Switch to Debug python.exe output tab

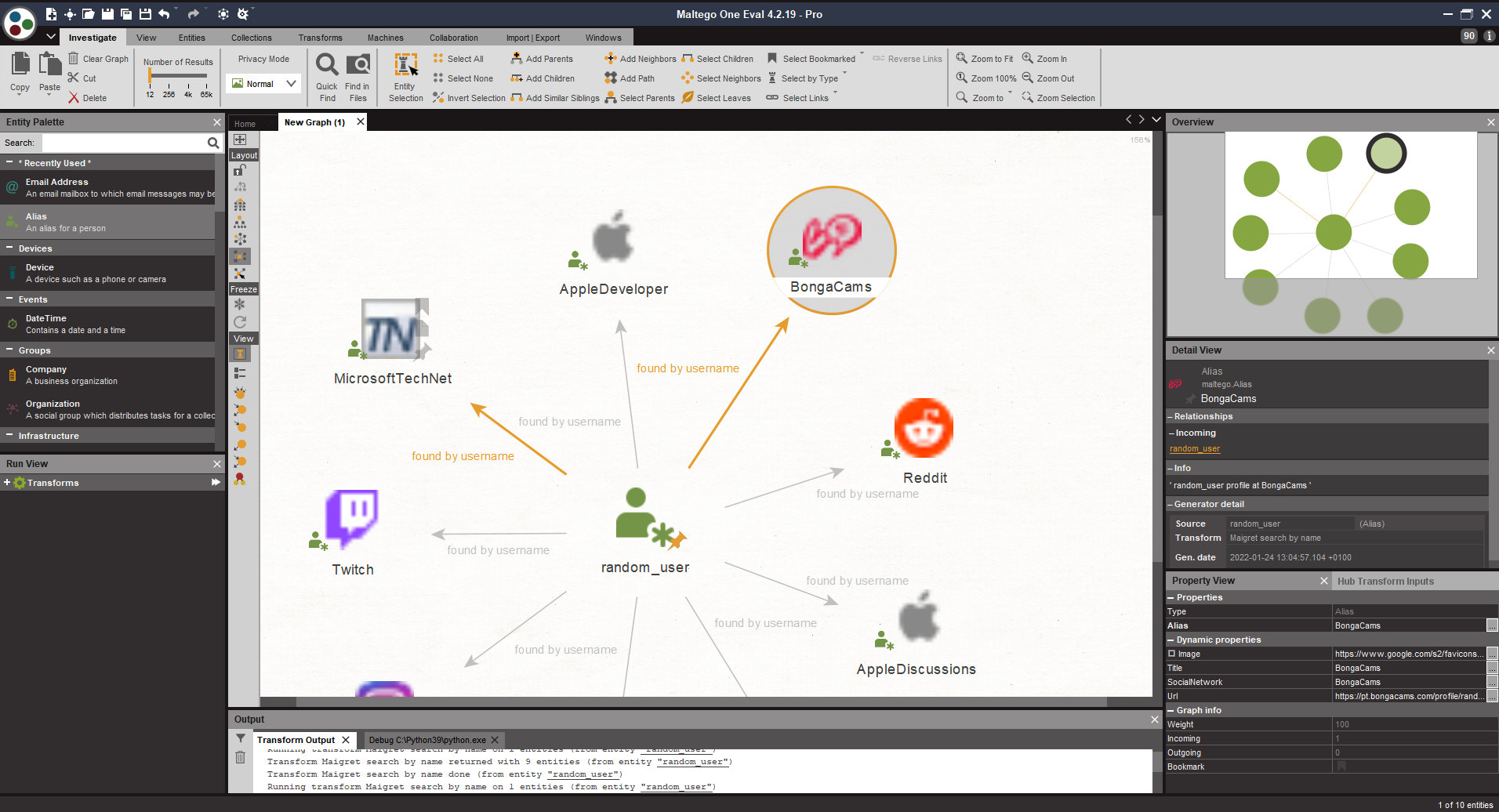pos(427,740)
